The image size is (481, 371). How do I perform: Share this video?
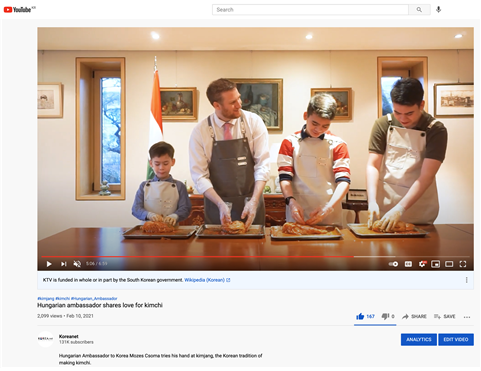(x=414, y=316)
